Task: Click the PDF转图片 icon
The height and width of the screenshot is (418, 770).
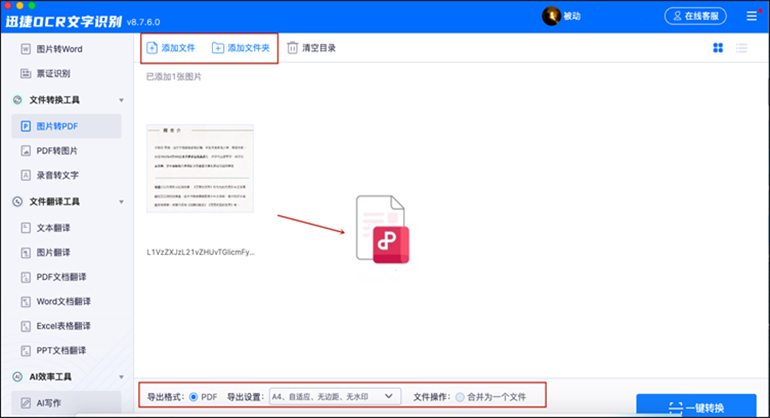Action: (x=26, y=151)
